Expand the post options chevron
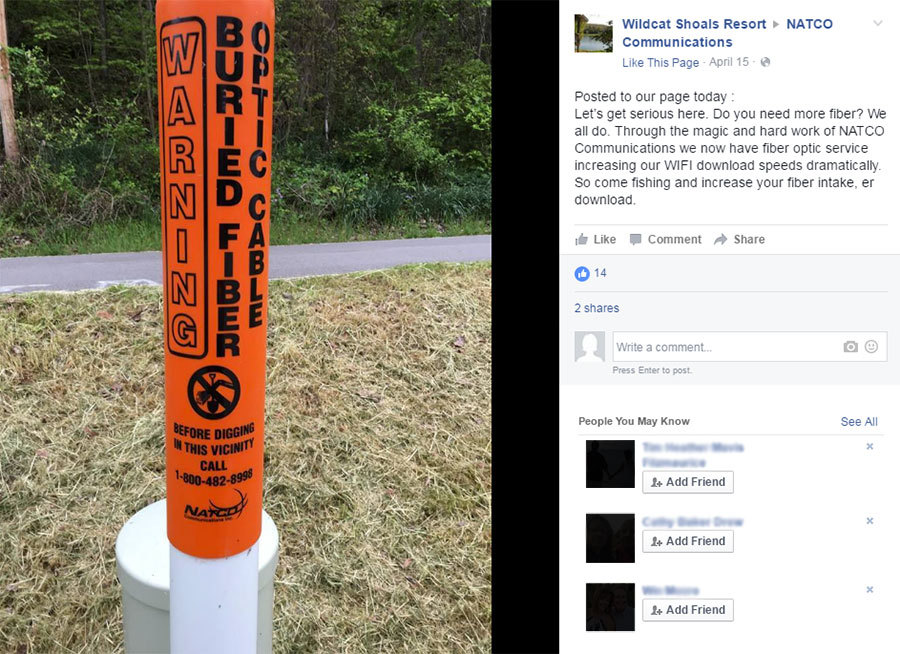Image resolution: width=900 pixels, height=654 pixels. [x=878, y=24]
